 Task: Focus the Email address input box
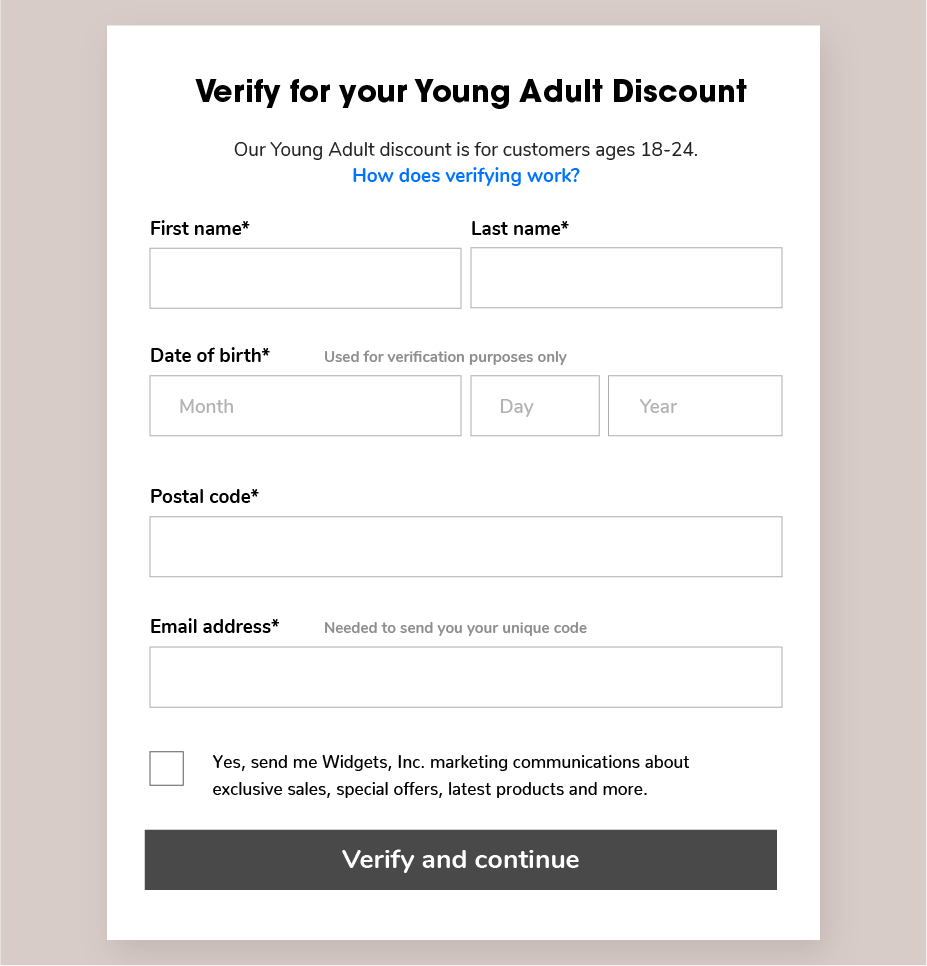coord(466,677)
